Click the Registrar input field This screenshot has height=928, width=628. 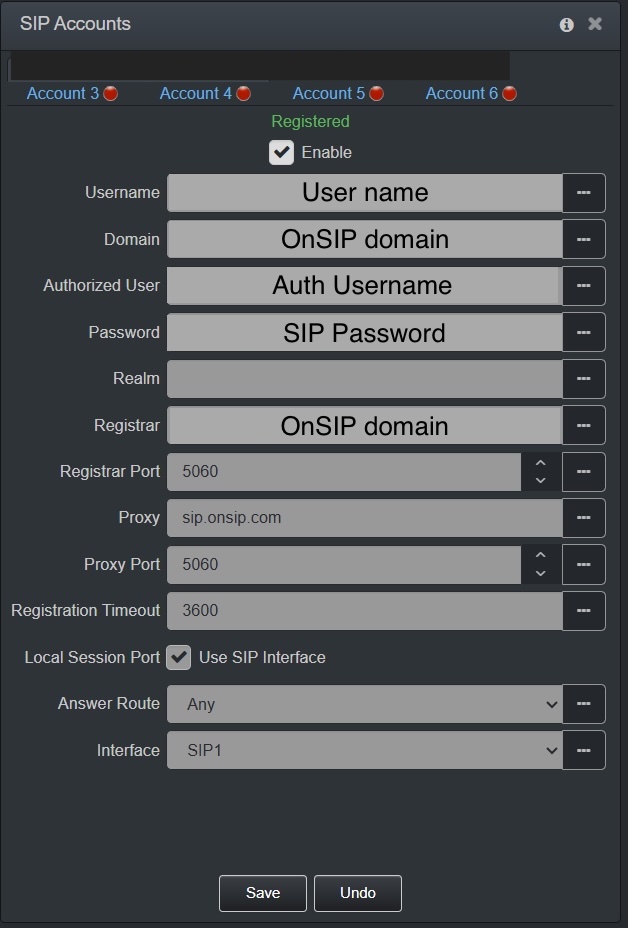coord(365,426)
